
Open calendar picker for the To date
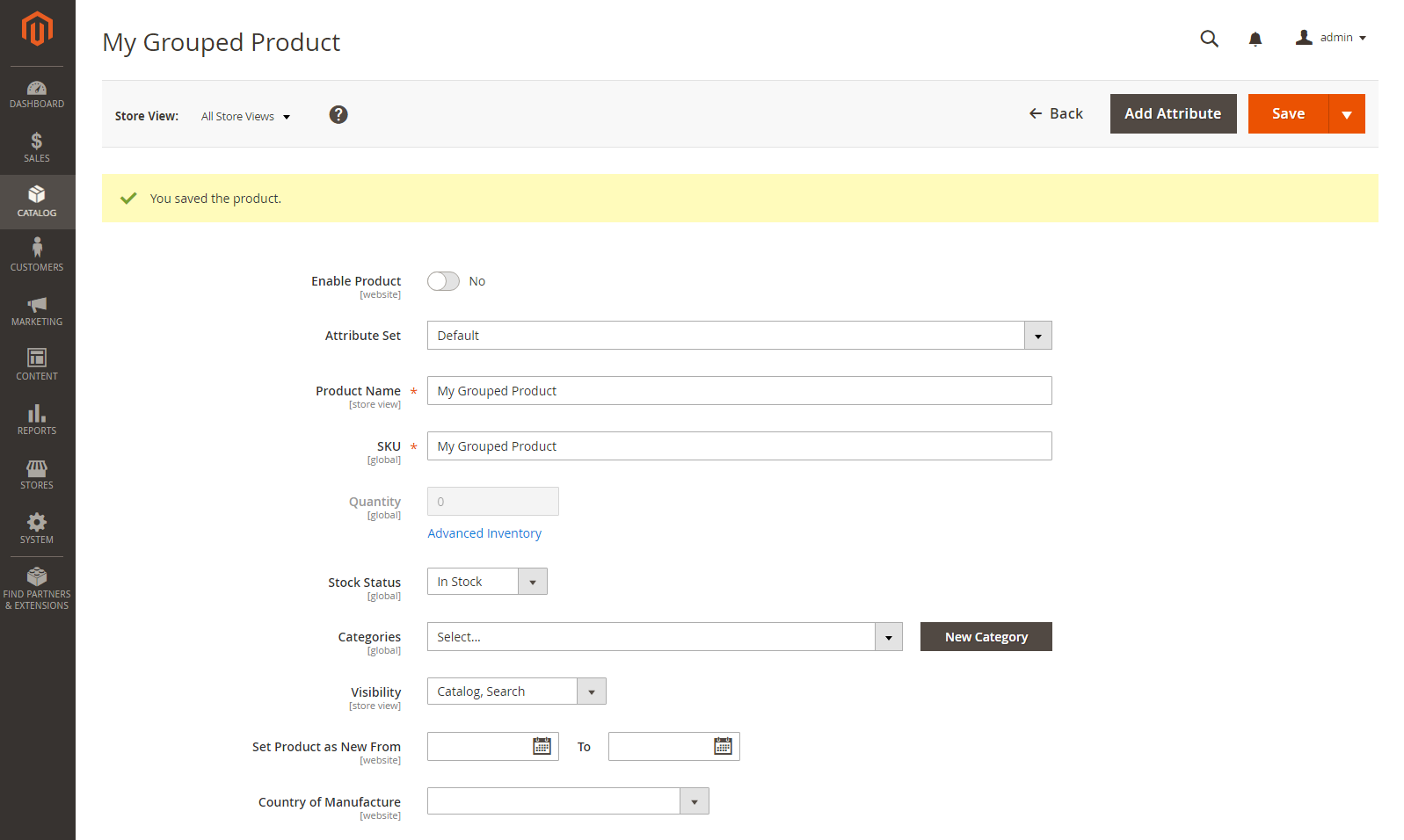723,746
